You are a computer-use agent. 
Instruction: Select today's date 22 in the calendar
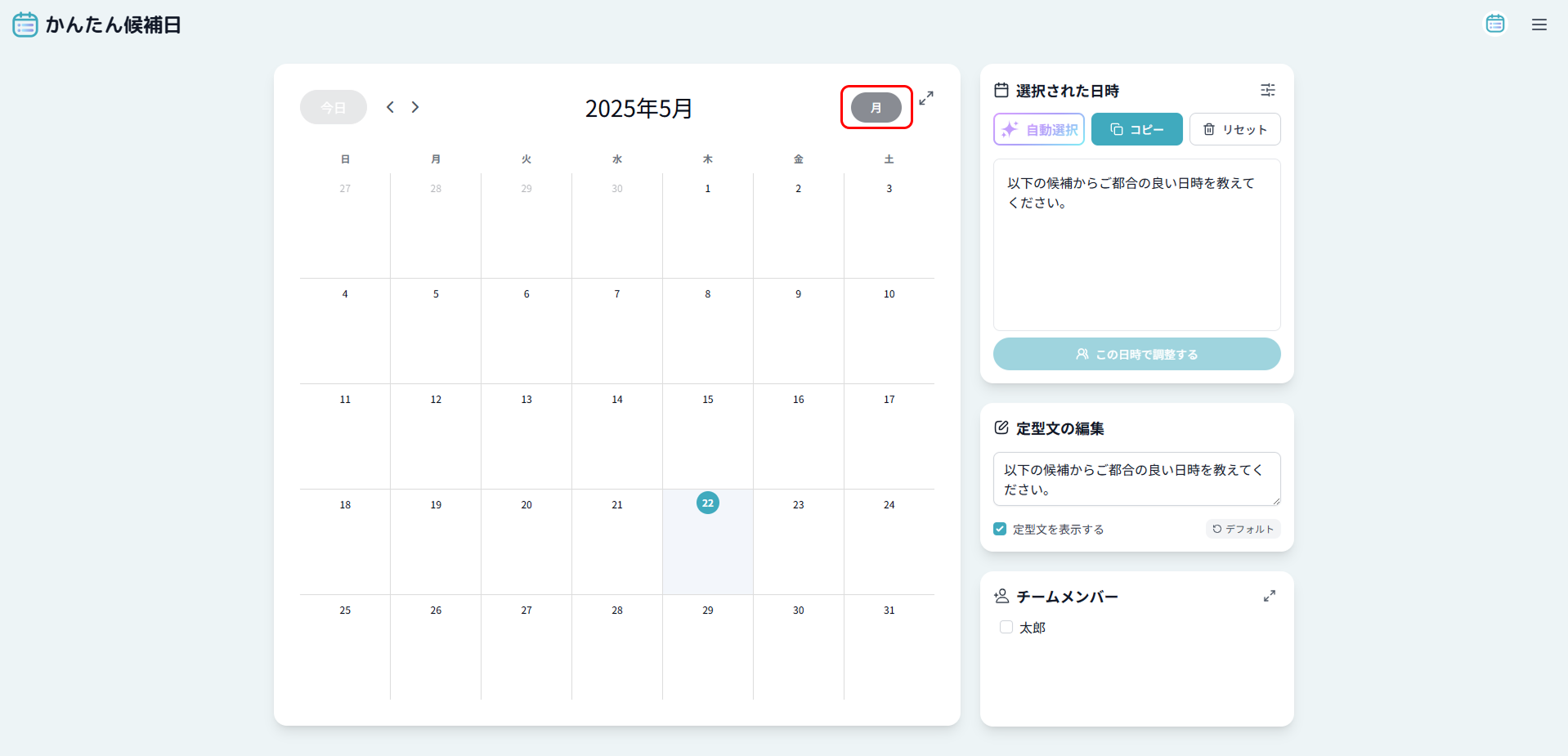point(708,541)
